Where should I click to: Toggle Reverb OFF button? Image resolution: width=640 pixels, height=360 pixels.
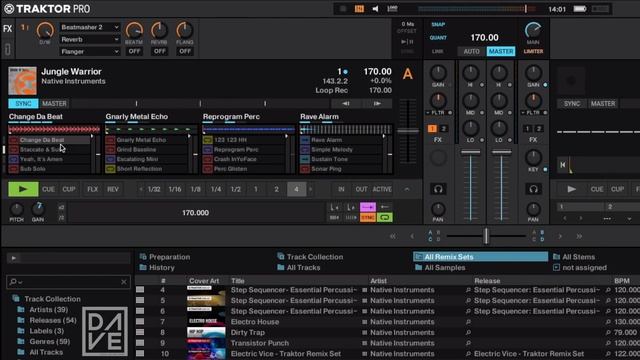(159, 51)
